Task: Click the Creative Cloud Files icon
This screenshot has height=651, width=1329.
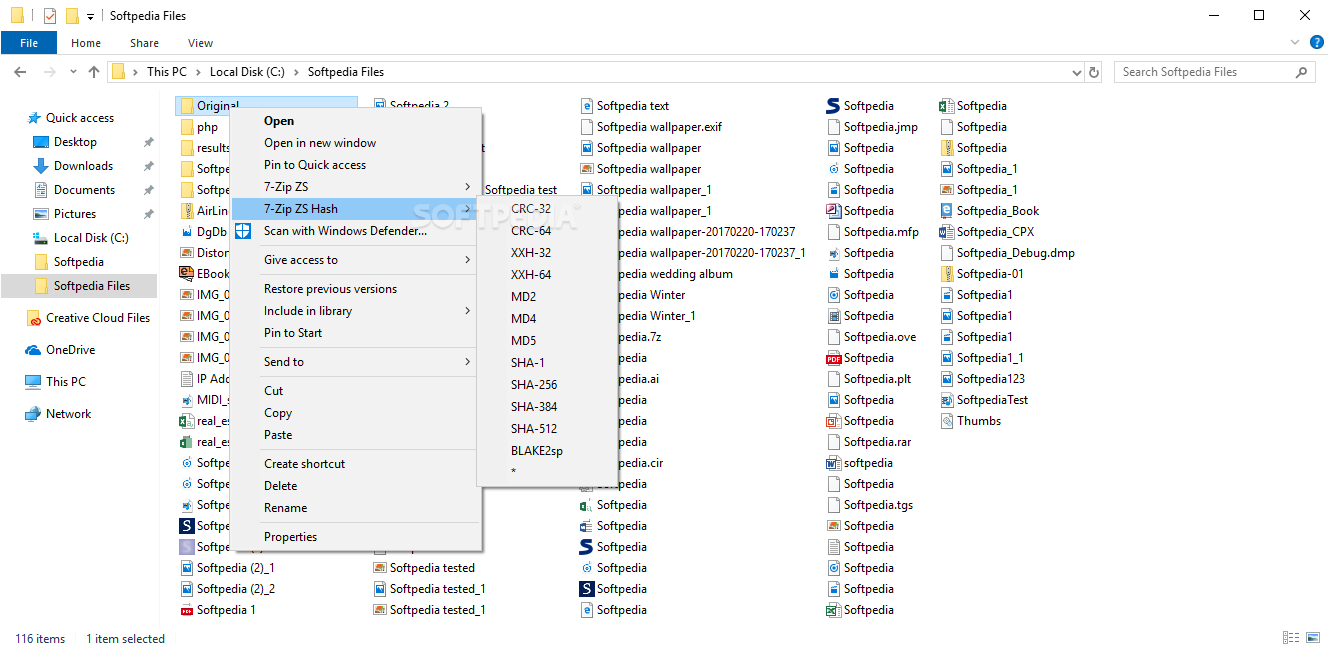Action: point(35,318)
